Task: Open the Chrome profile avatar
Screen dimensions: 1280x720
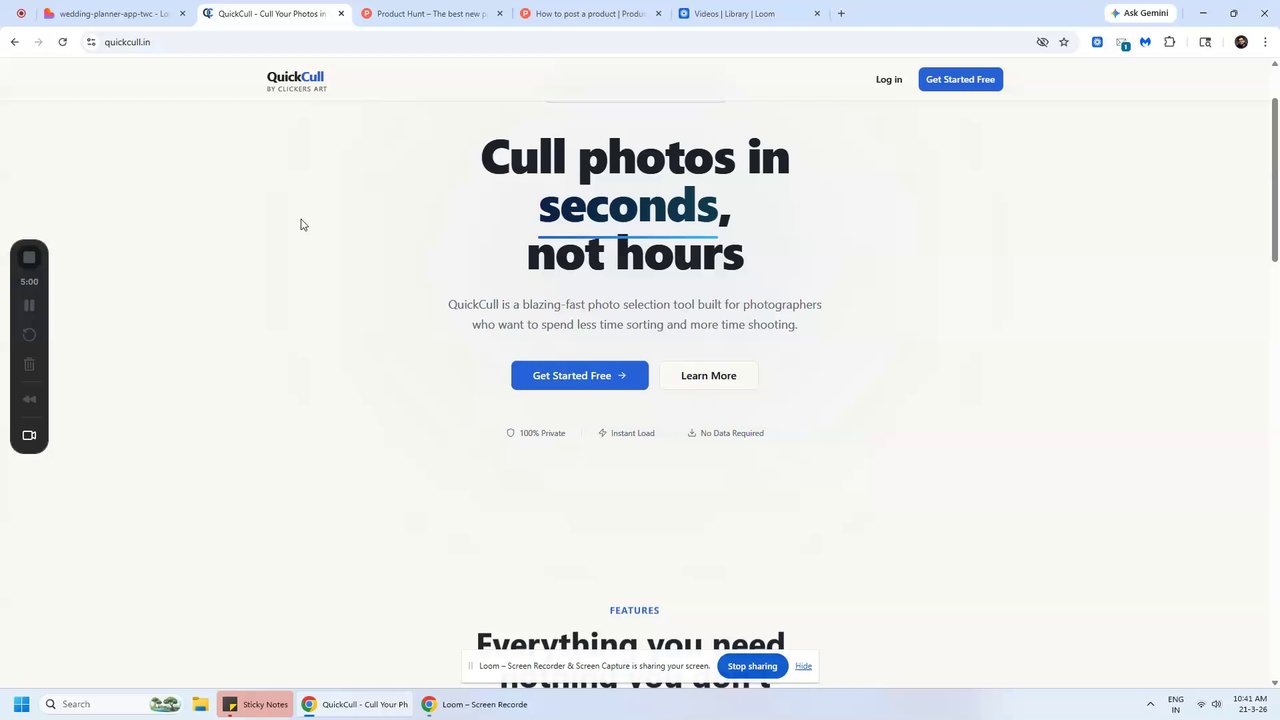Action: pyautogui.click(x=1241, y=42)
